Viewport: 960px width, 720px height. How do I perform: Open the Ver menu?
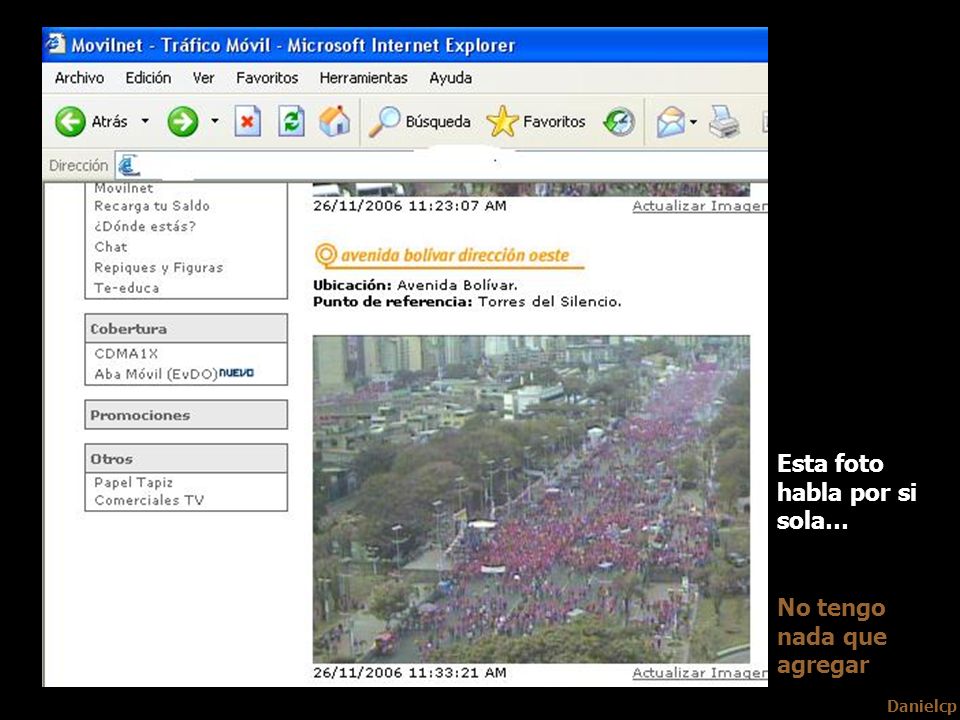point(203,78)
